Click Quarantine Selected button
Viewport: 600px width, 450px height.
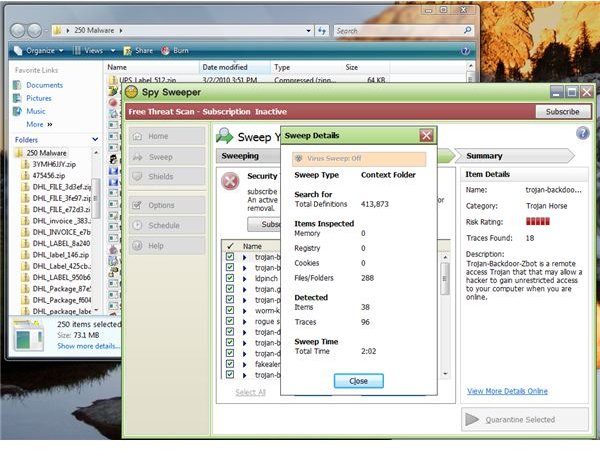tap(525, 420)
